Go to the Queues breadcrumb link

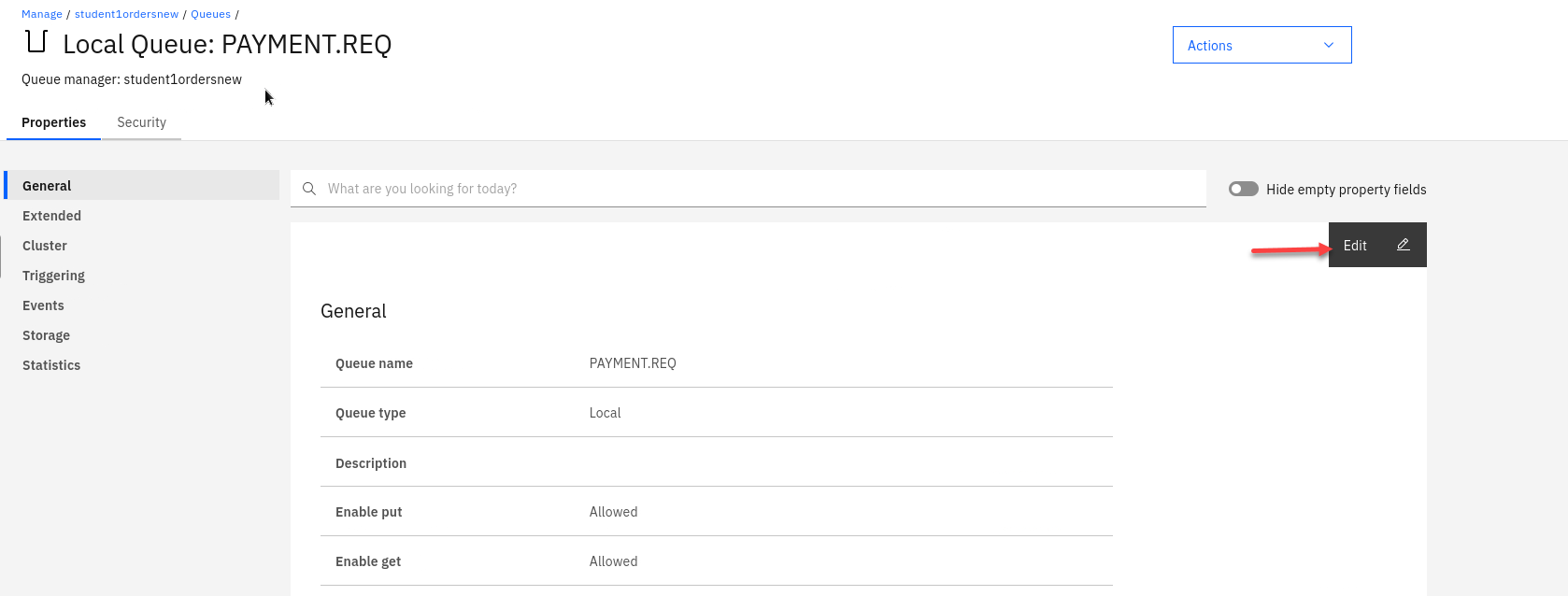click(210, 14)
